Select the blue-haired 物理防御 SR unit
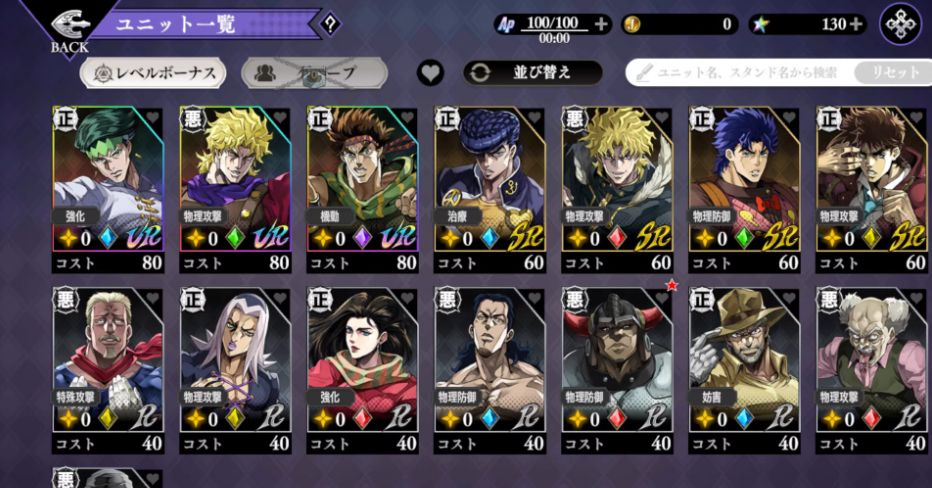This screenshot has height=488, width=932. tap(744, 190)
